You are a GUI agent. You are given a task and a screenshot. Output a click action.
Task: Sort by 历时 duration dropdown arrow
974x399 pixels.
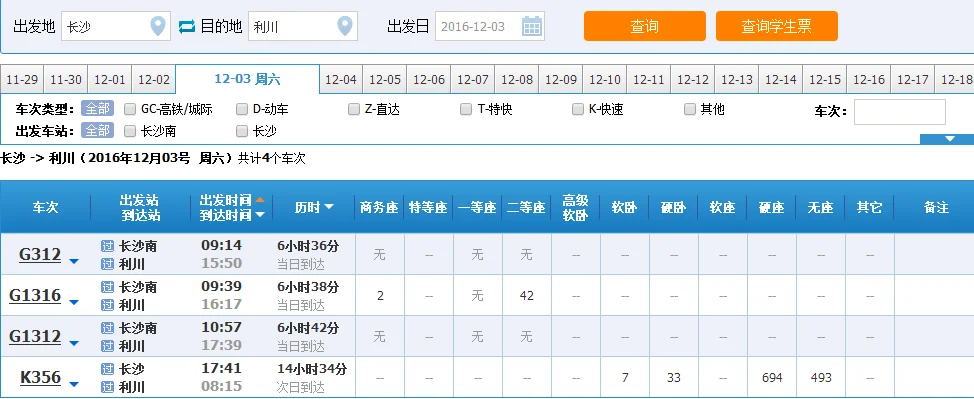tap(329, 207)
